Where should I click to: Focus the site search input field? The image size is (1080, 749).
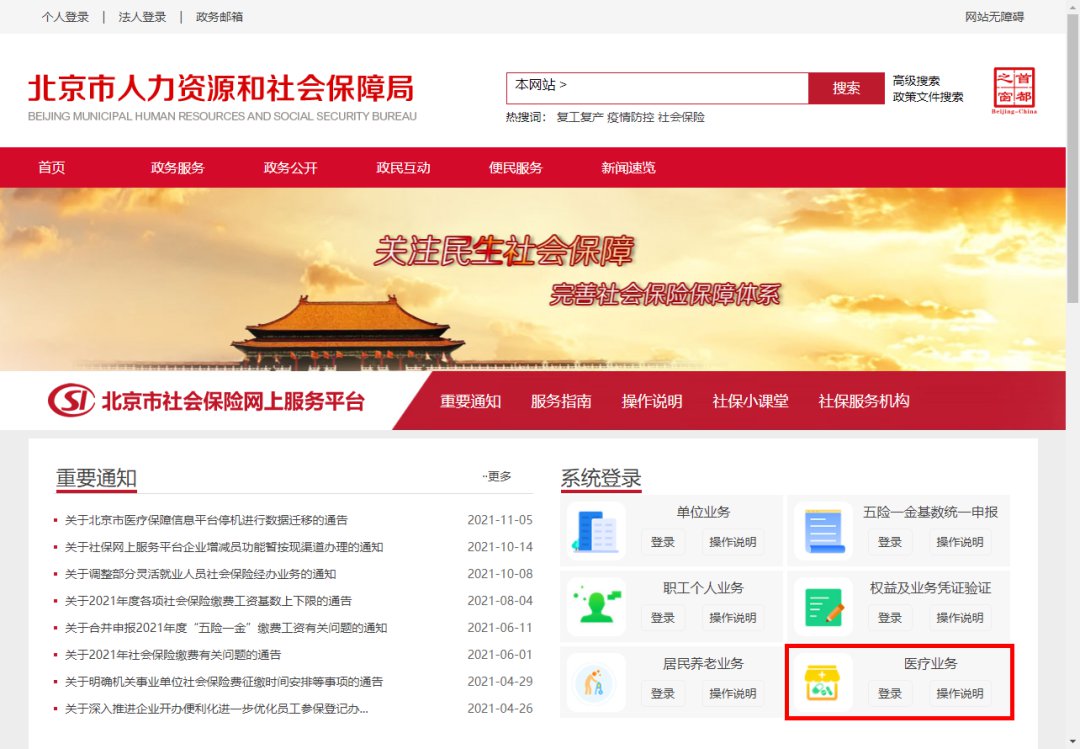coord(657,88)
